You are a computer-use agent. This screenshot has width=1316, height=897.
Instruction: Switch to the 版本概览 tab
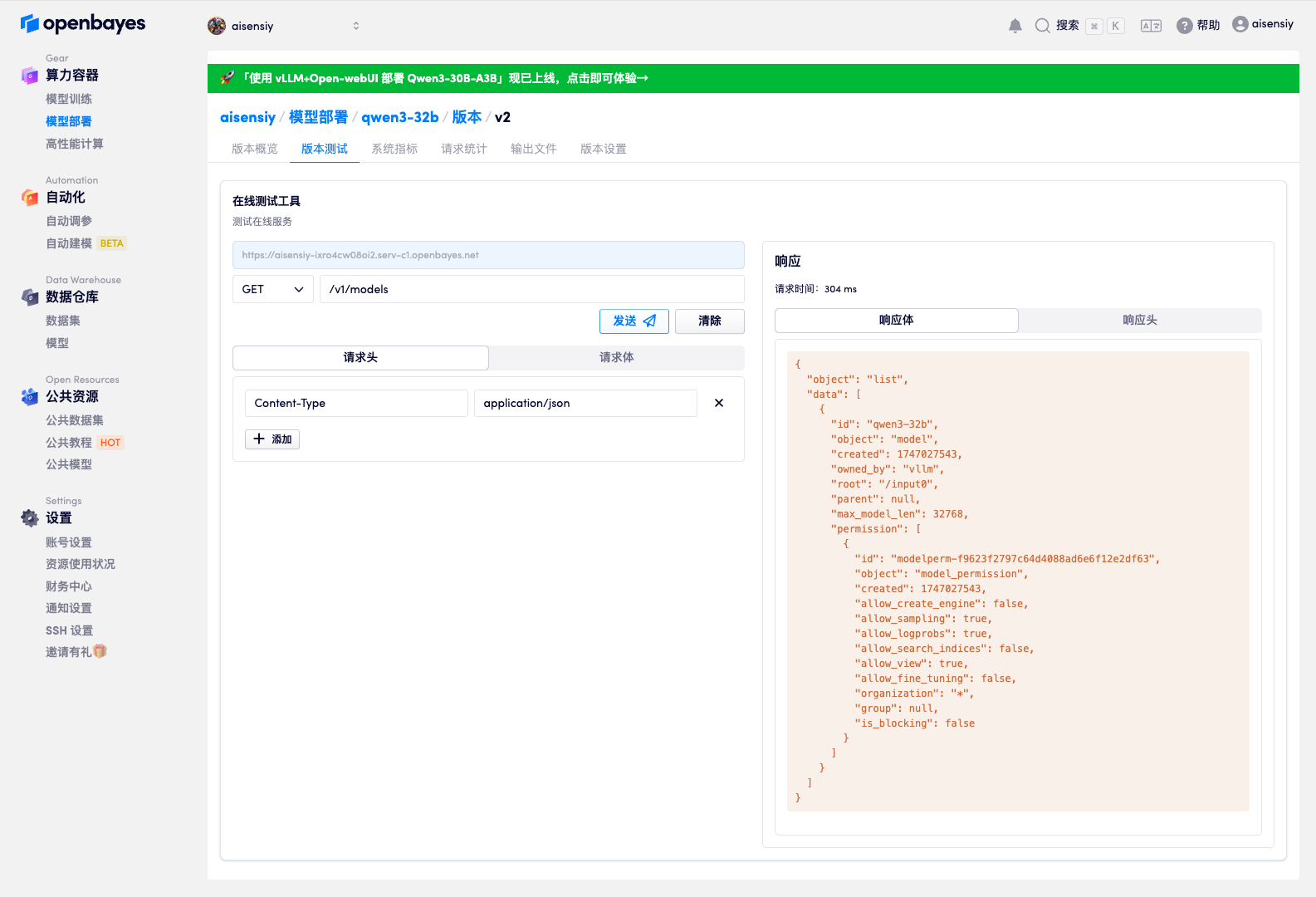pyautogui.click(x=255, y=149)
